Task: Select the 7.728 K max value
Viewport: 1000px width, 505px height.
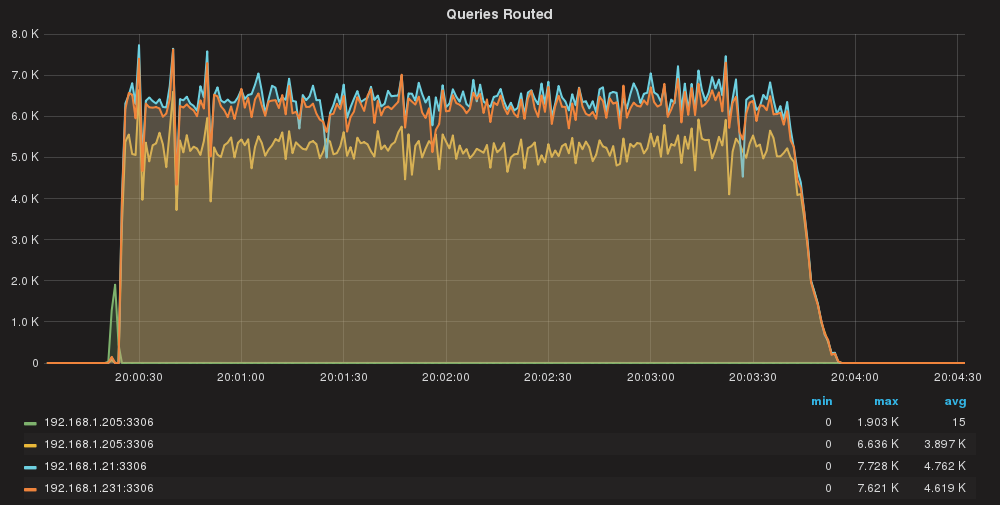Action: click(879, 466)
